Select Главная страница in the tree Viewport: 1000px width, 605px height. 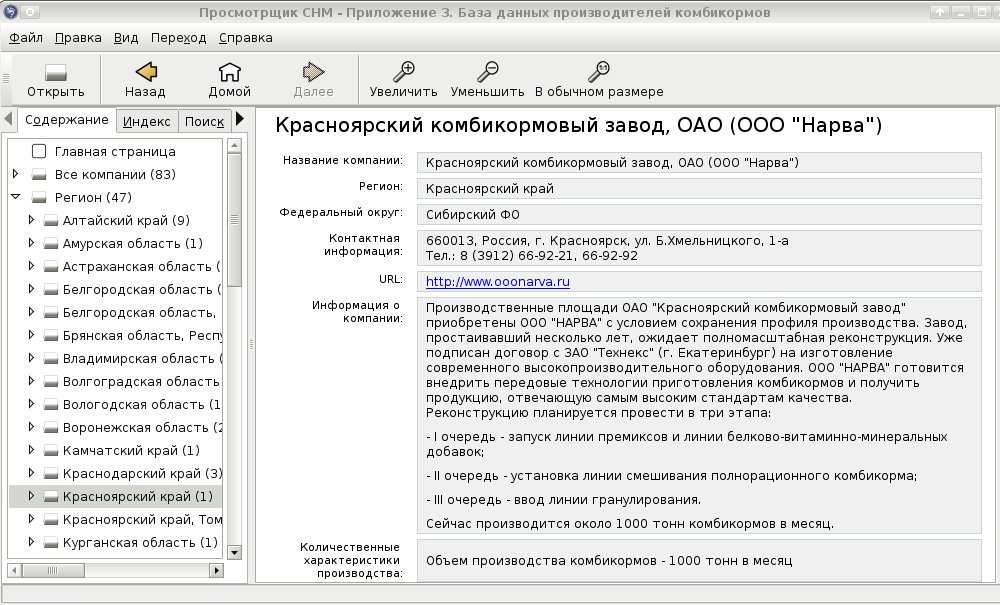(x=115, y=152)
